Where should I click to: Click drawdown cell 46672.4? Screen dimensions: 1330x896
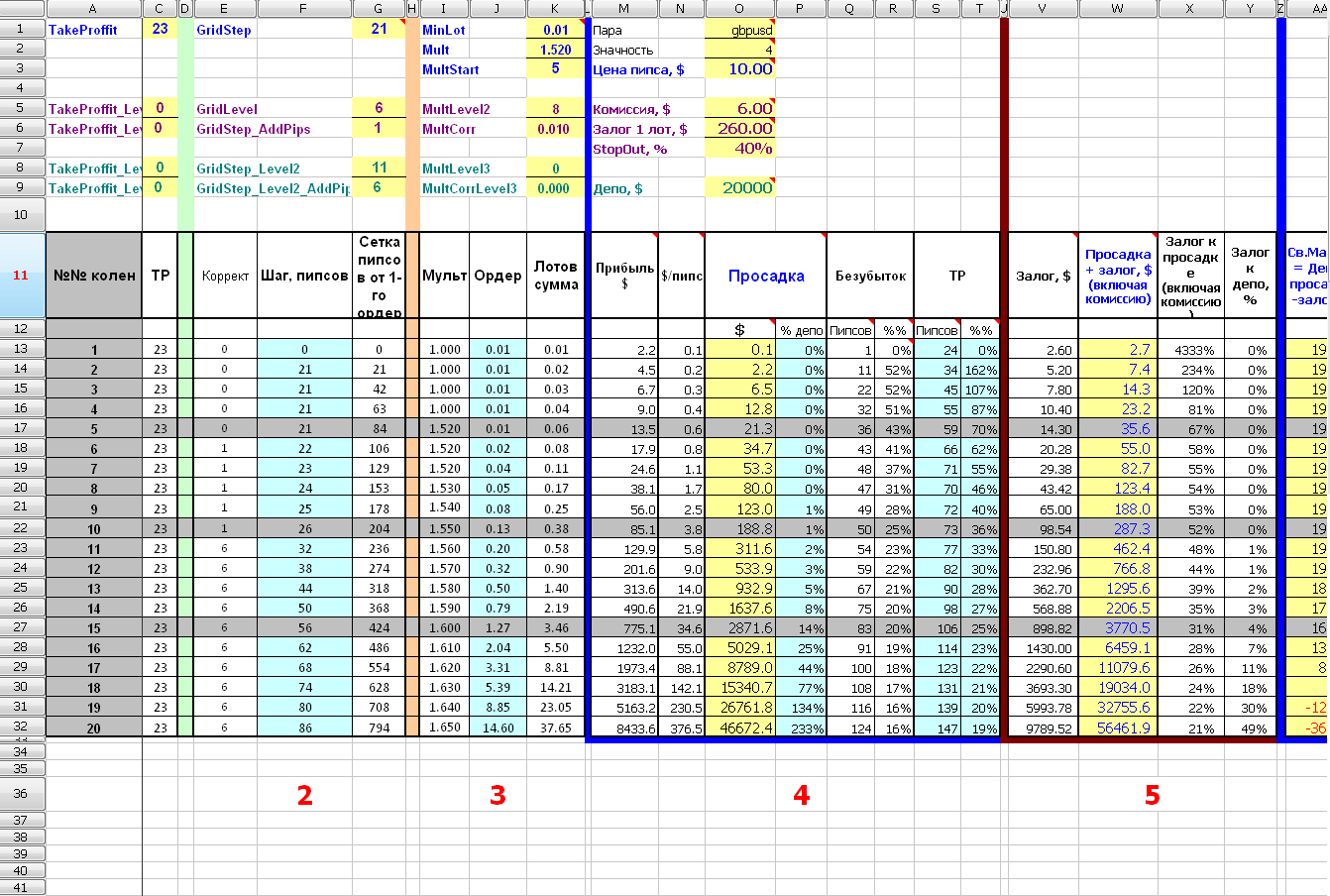(x=740, y=727)
